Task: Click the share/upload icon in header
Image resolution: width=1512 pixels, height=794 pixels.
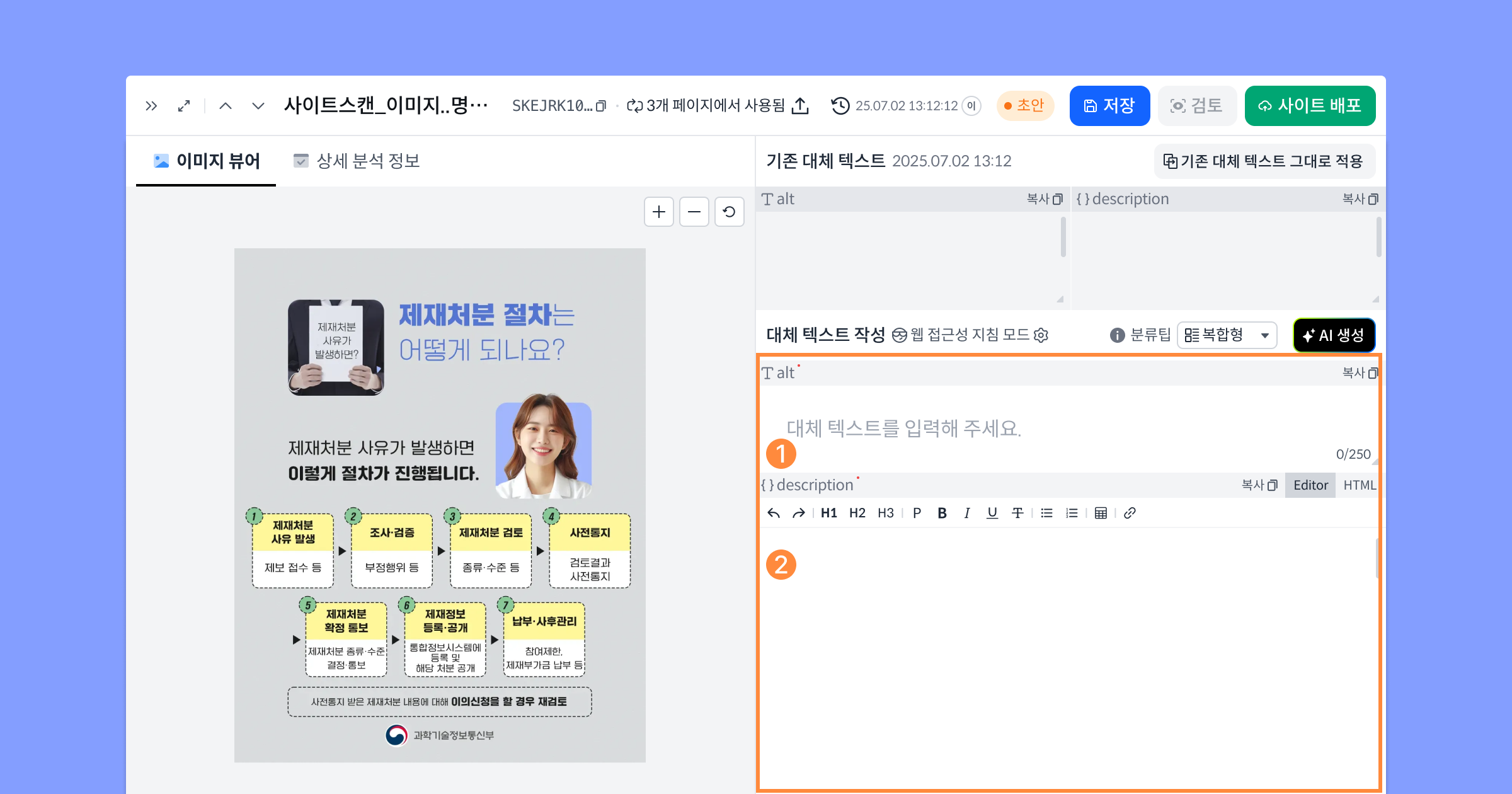Action: pos(800,106)
